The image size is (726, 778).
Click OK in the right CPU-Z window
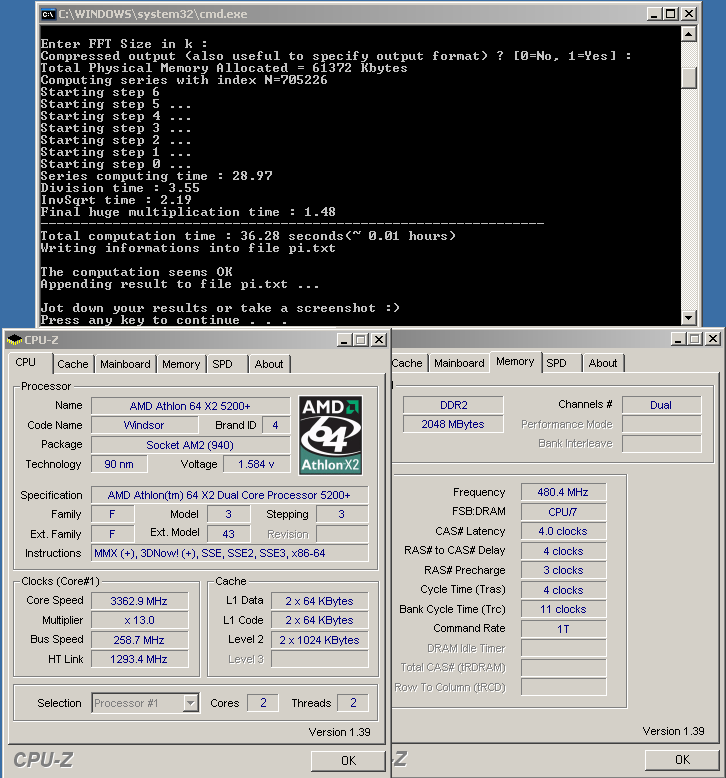682,760
